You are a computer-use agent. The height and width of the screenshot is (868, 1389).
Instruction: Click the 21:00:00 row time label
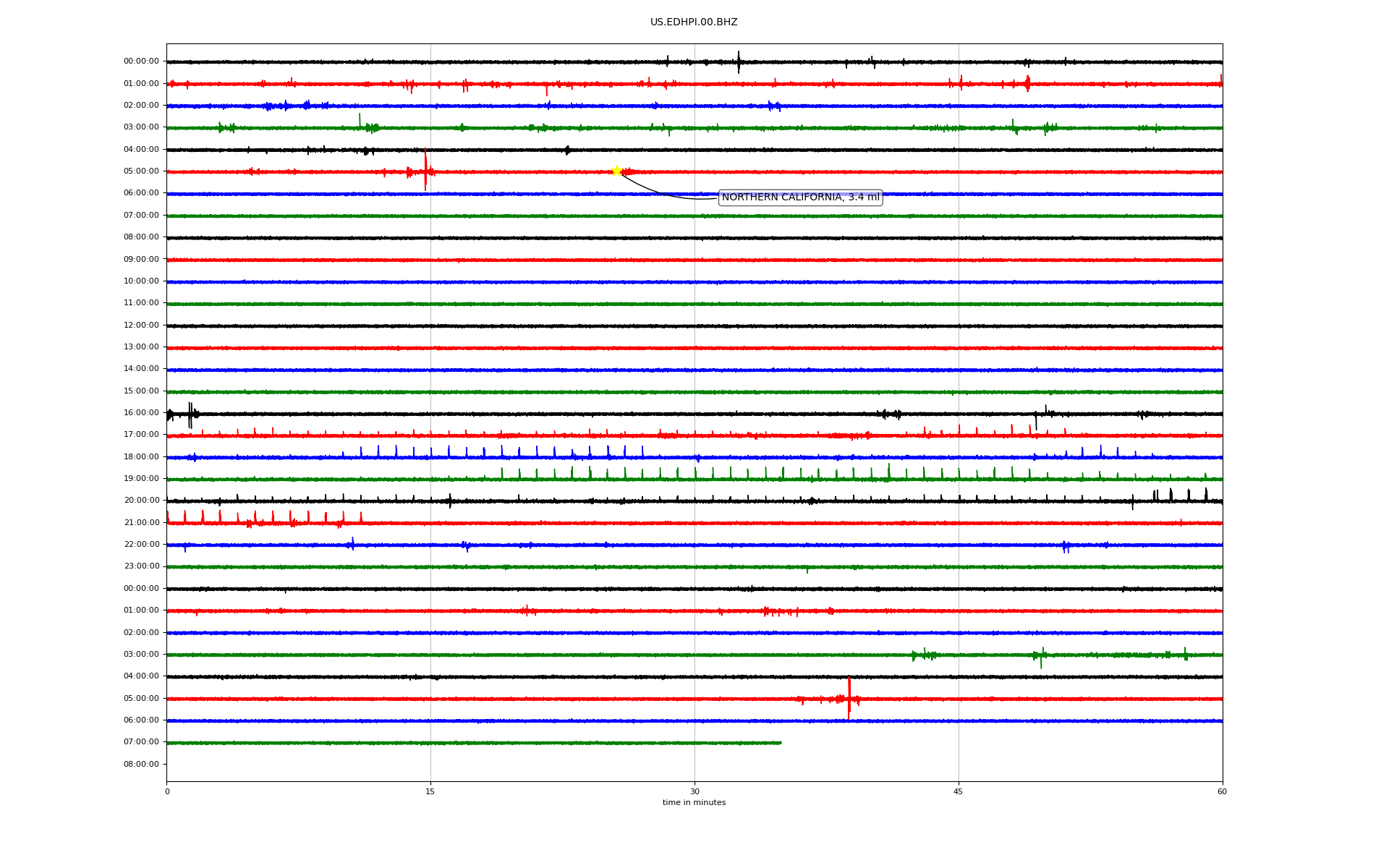point(141,523)
